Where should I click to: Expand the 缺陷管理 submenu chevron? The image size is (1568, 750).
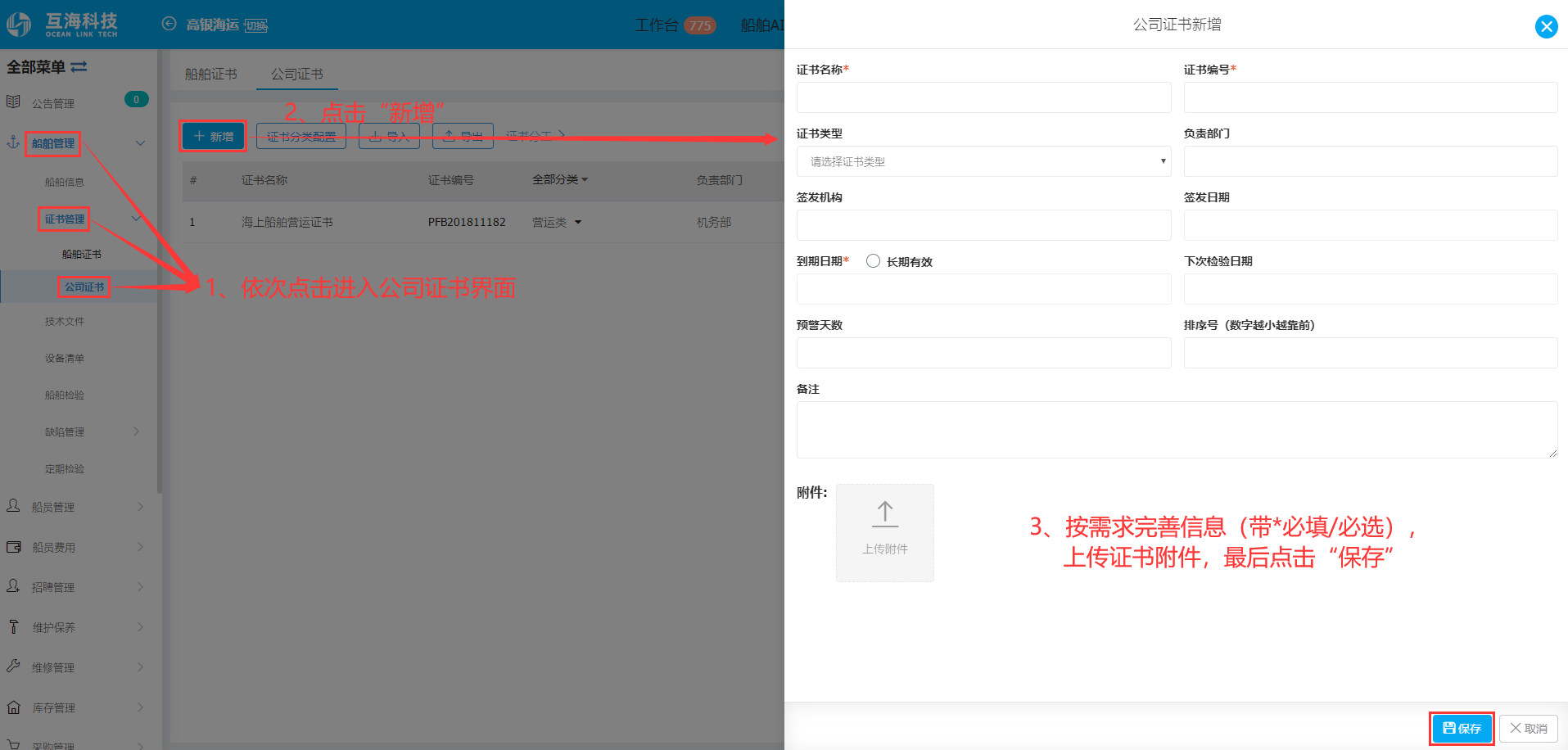coord(137,431)
